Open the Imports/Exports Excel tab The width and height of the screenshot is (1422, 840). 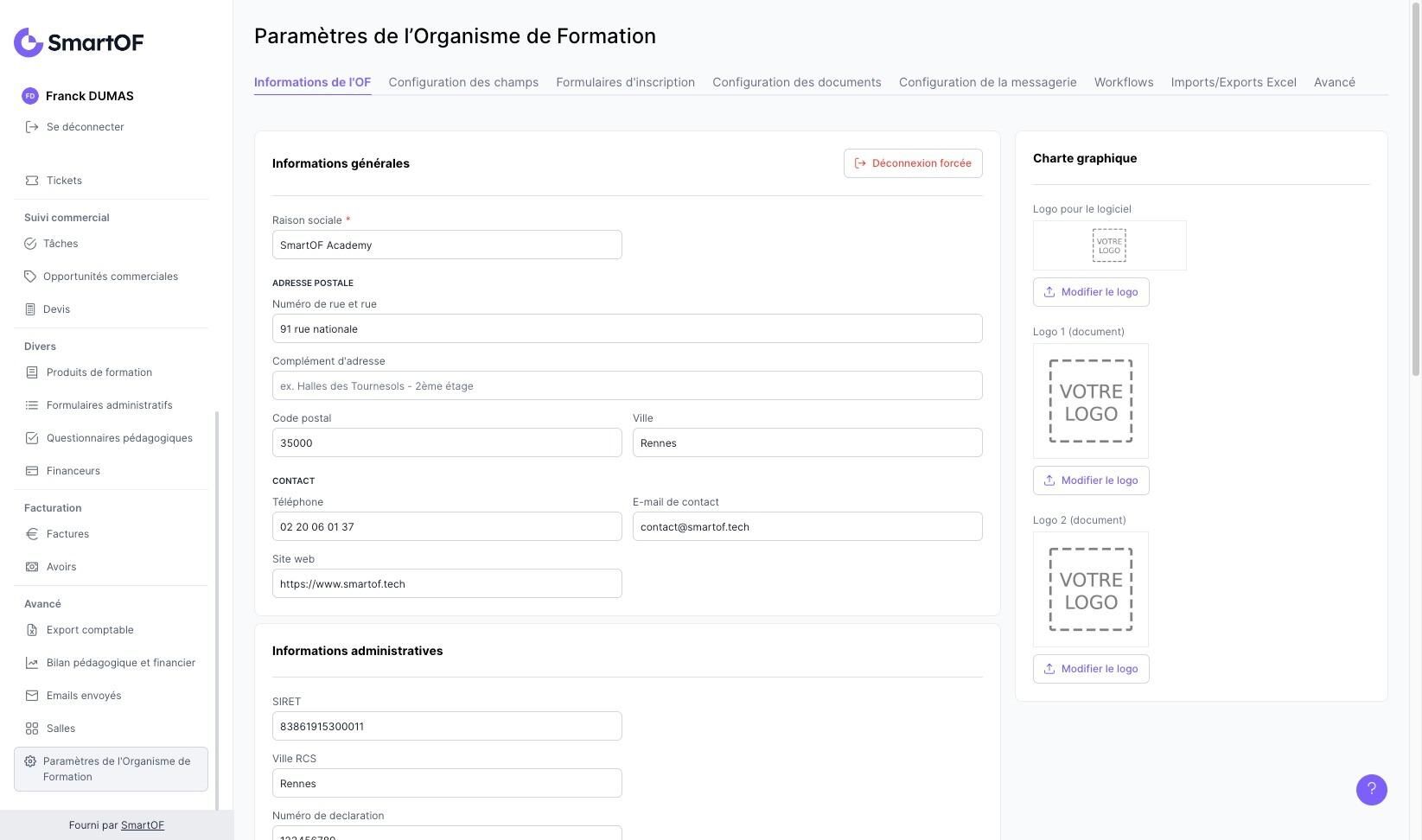[x=1234, y=82]
